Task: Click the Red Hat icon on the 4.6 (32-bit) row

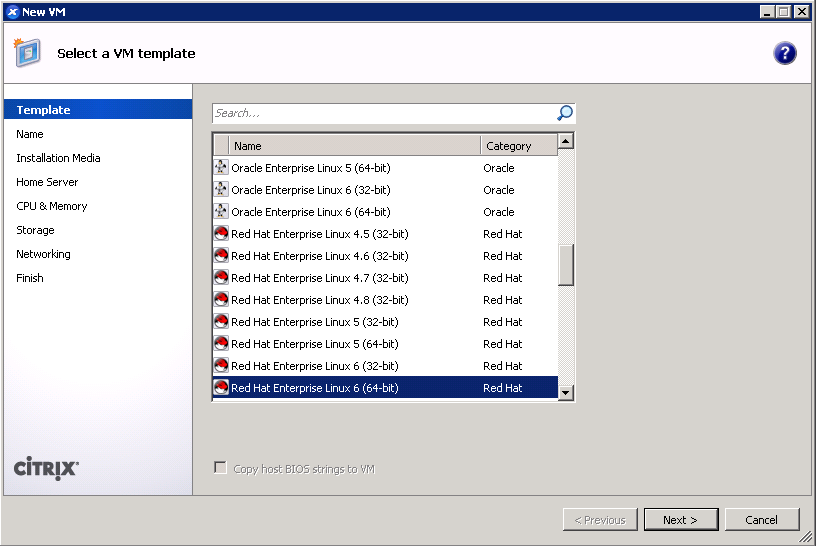Action: tap(221, 256)
